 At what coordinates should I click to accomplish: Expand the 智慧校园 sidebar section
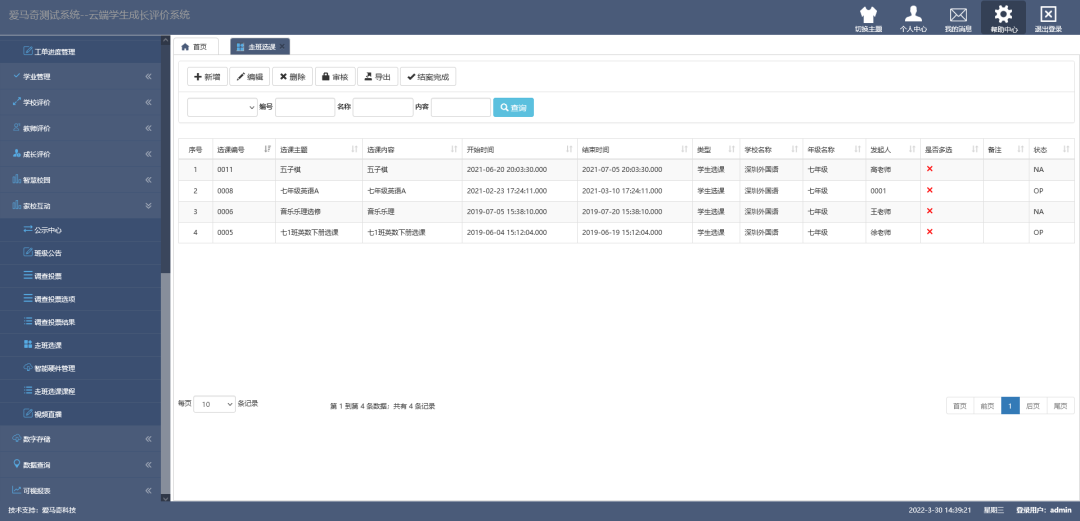80,180
